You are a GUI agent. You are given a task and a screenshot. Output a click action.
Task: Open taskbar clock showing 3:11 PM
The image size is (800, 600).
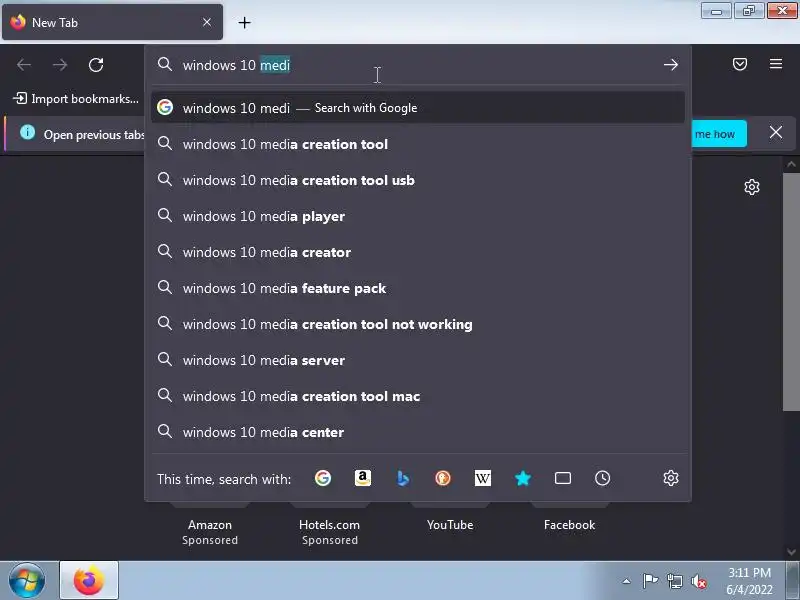pos(749,581)
